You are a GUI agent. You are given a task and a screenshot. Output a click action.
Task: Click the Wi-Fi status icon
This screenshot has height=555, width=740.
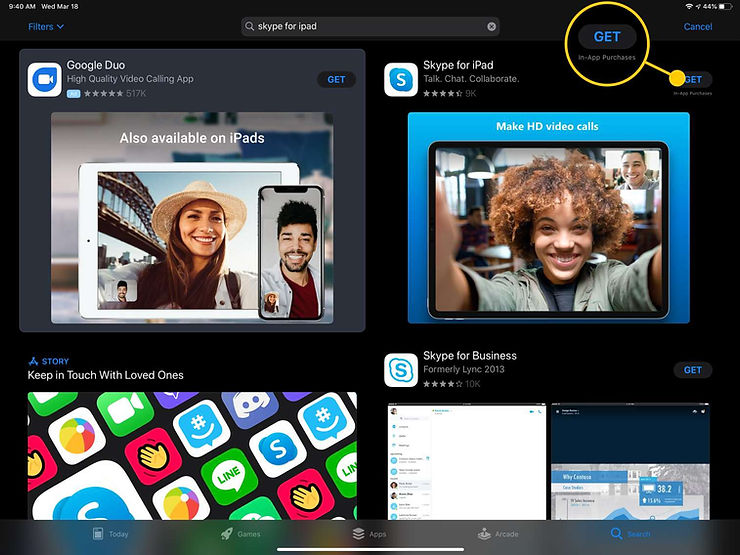[x=689, y=7]
